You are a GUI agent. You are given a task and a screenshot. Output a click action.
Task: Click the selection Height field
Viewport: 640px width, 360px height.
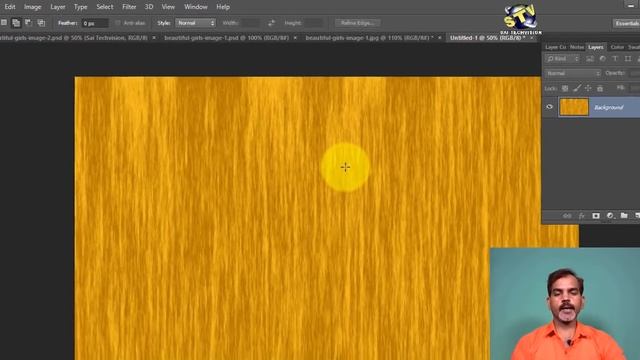point(313,23)
